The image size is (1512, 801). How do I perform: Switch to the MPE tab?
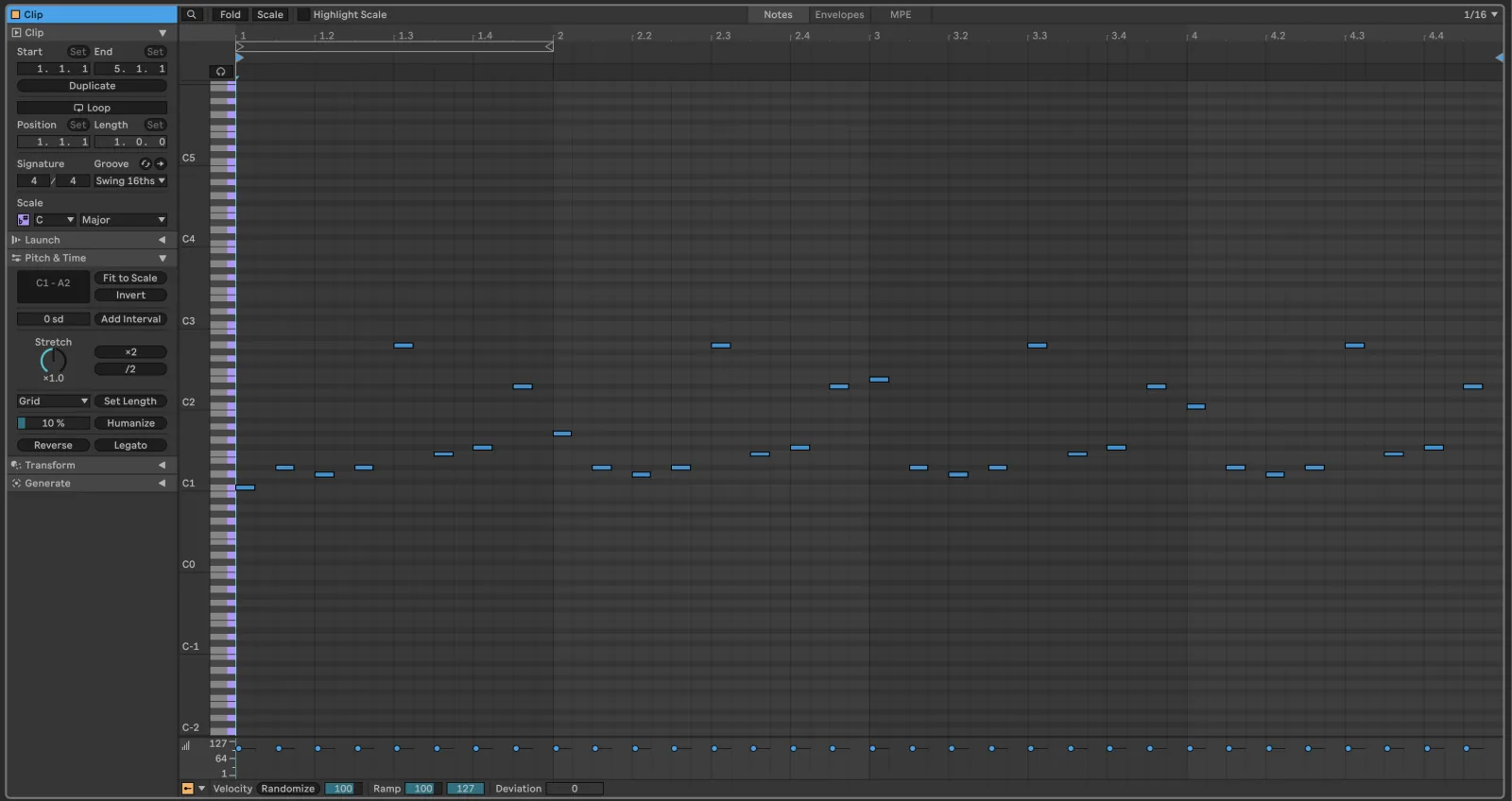click(901, 14)
